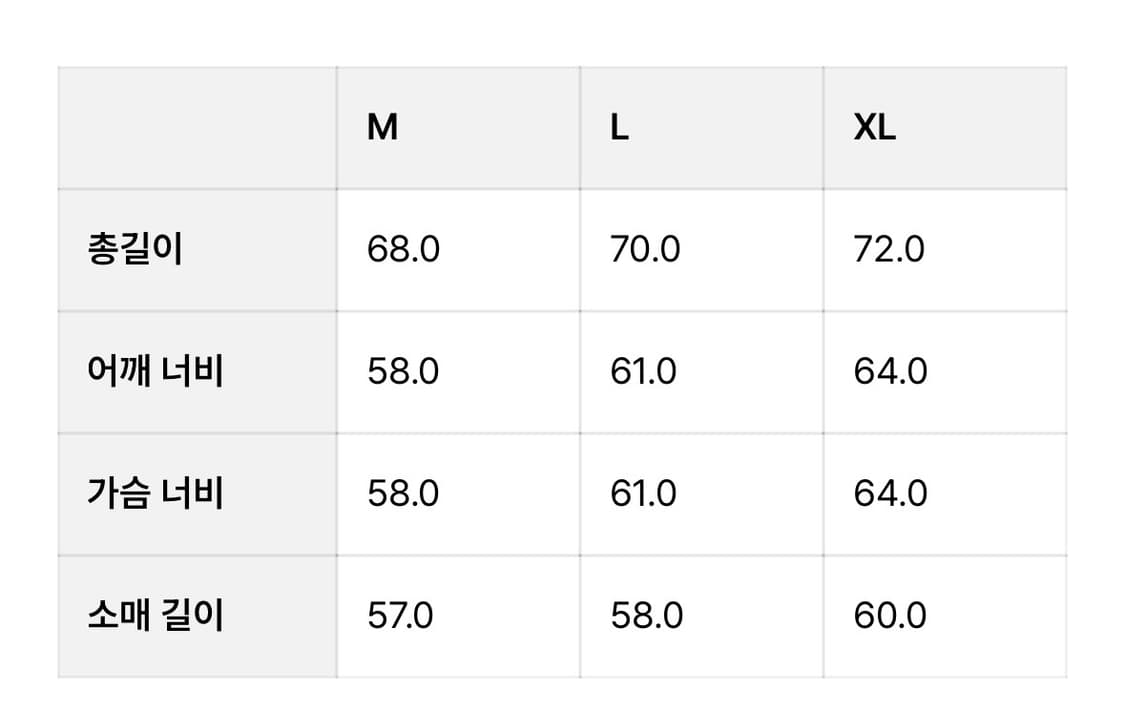The height and width of the screenshot is (714, 1125).
Task: Select the L size column header
Action: coord(620,128)
